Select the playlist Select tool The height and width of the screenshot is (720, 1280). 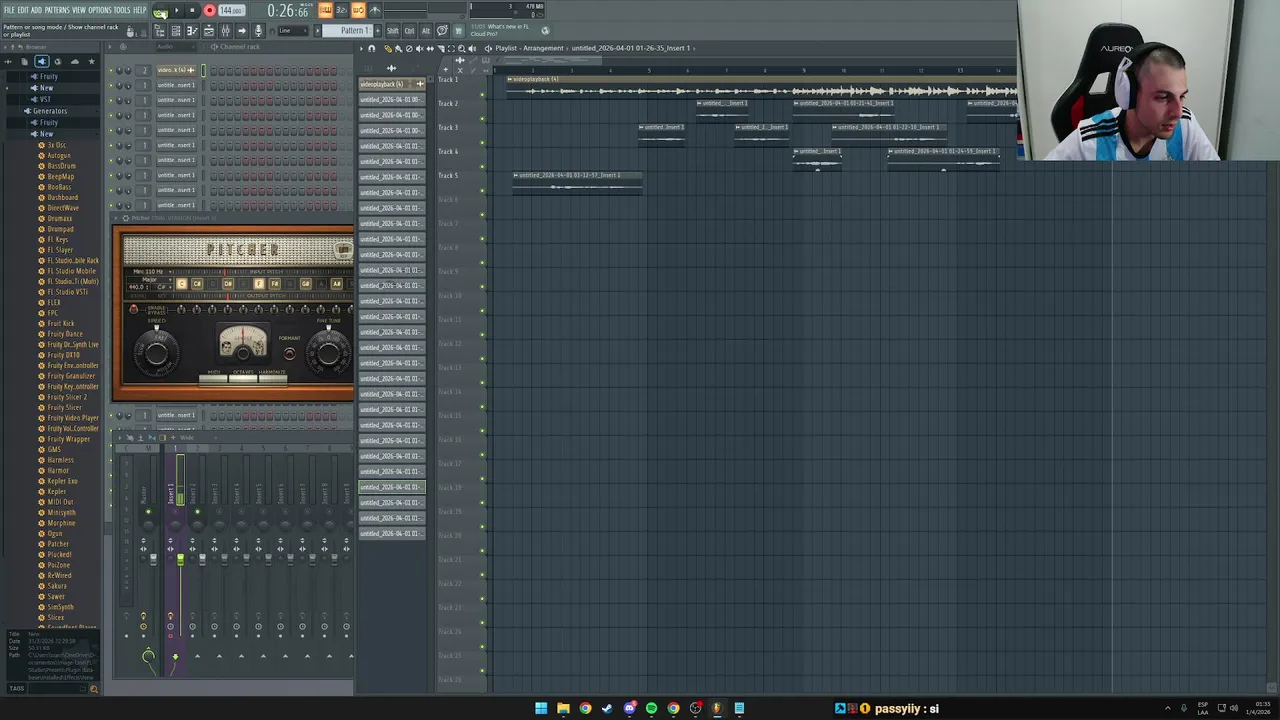451,48
